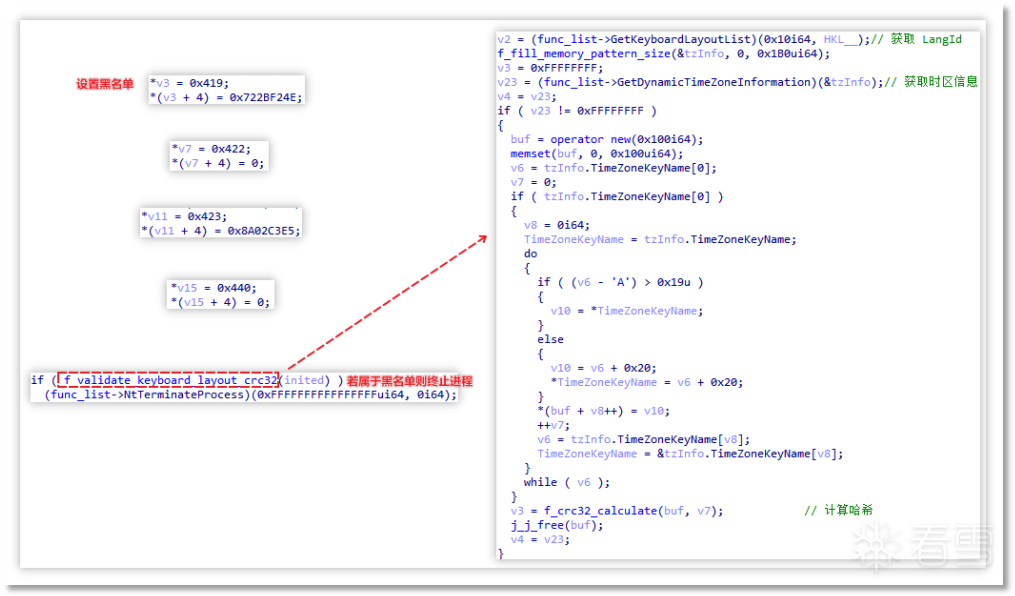Viewport: 1015px width, 596px height.
Task: Click the line '*(buf + v8++) = v10;'
Action: pyautogui.click(x=603, y=411)
